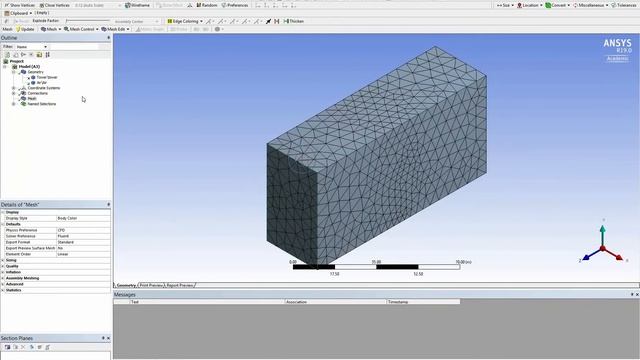Select the Model (A3) tree node
640x360 pixels.
click(x=29, y=67)
